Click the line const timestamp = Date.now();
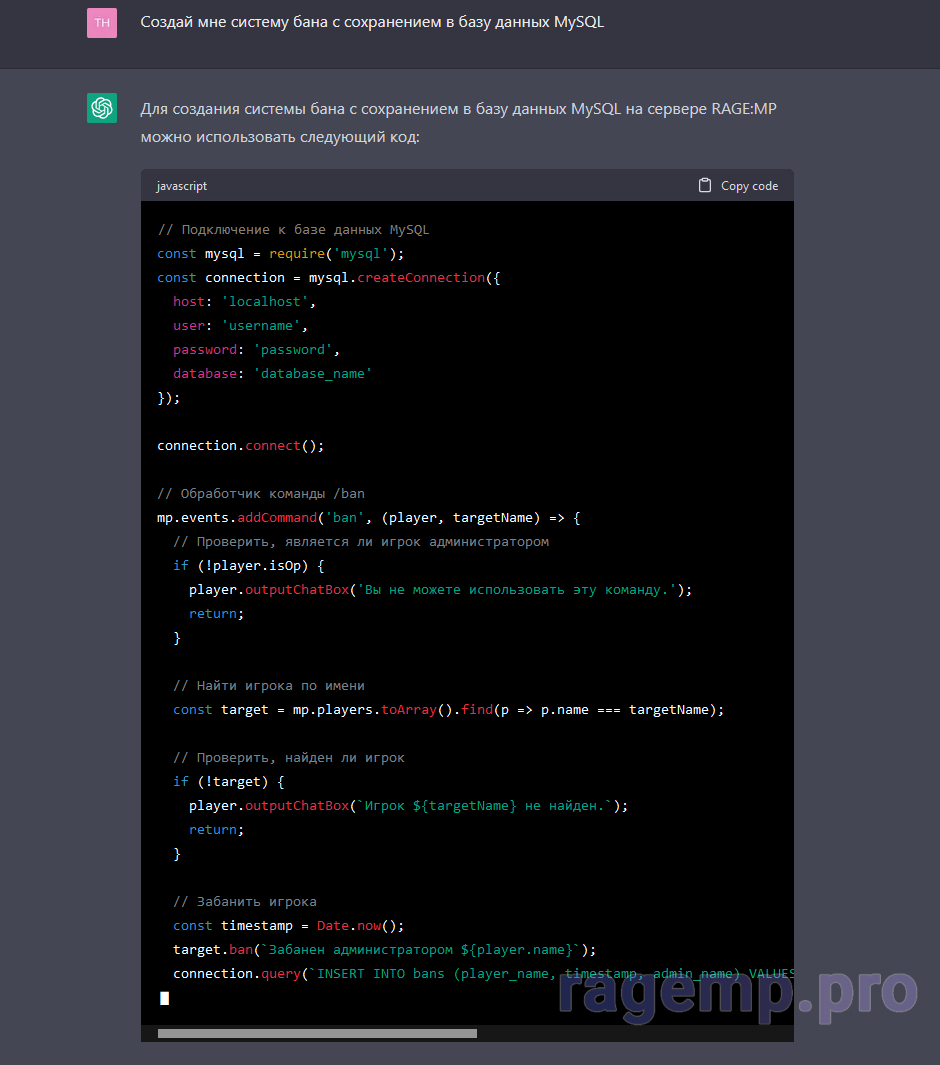Image resolution: width=940 pixels, height=1065 pixels. pyautogui.click(x=289, y=926)
